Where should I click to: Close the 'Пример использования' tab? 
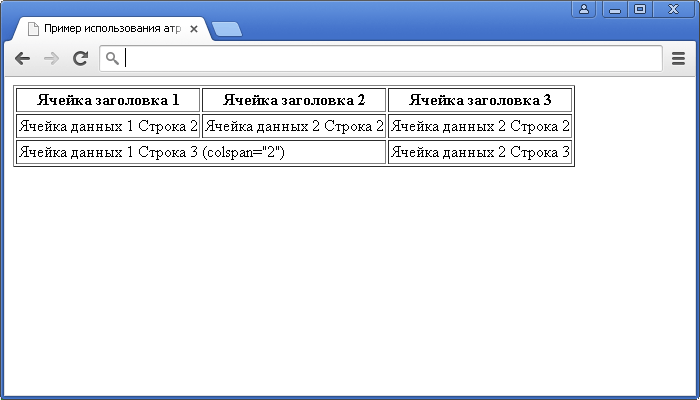point(194,29)
